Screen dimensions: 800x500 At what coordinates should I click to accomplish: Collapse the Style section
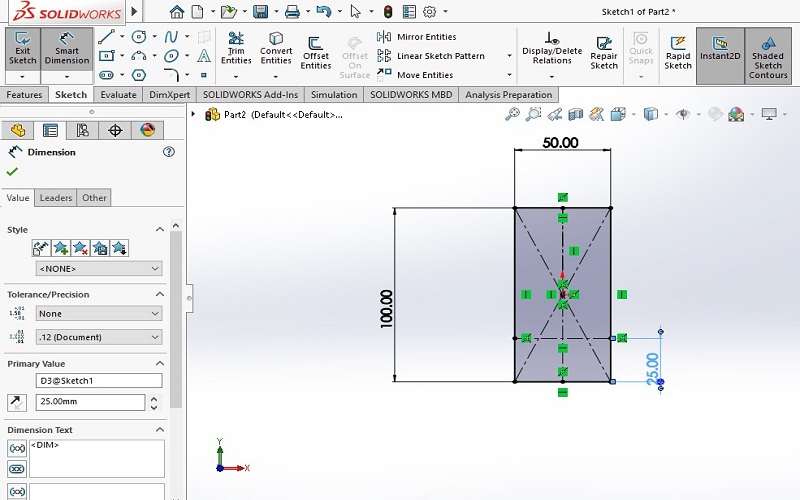pyautogui.click(x=160, y=230)
